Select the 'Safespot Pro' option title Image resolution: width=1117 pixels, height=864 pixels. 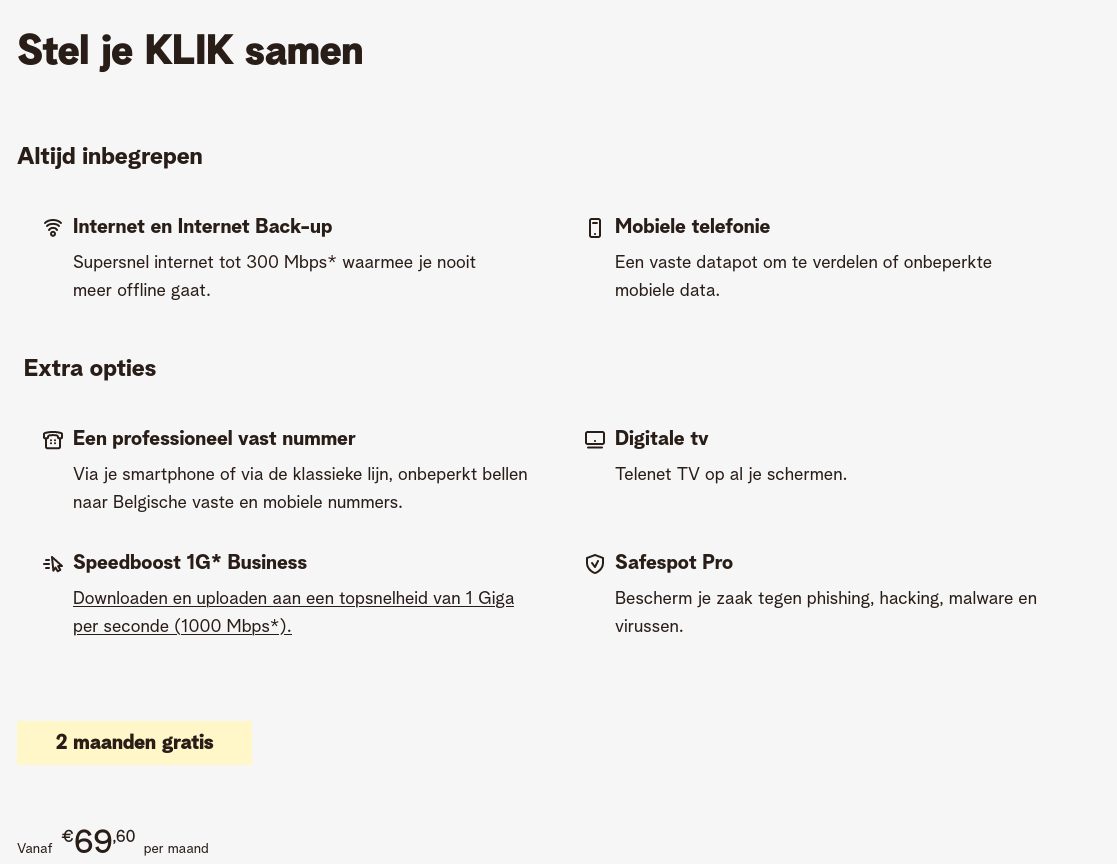[674, 563]
